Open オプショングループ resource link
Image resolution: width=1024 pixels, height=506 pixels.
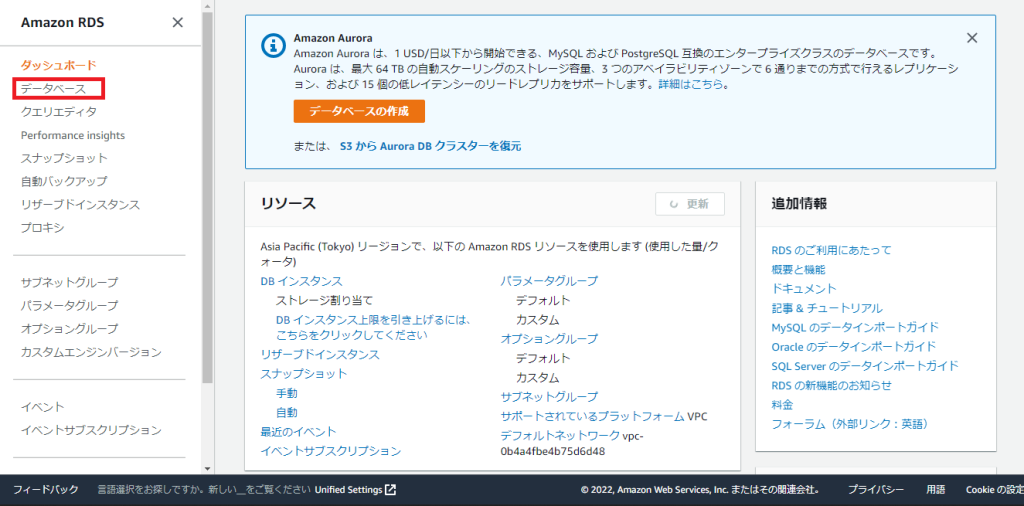549,339
